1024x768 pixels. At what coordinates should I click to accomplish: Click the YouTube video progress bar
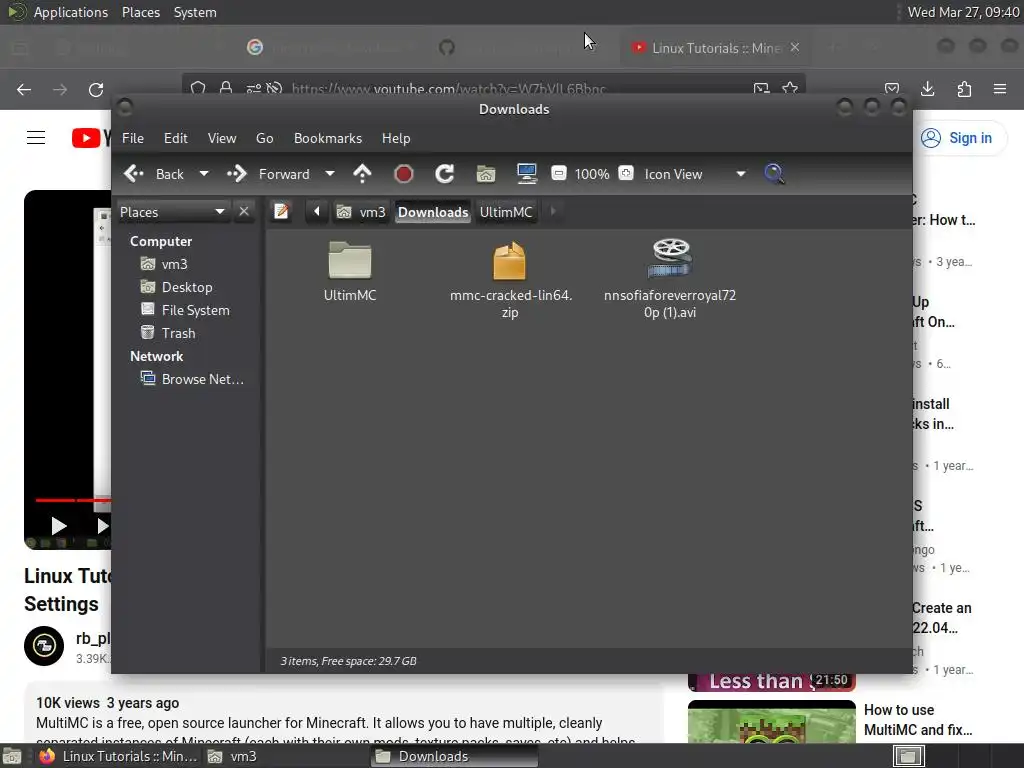click(x=73, y=500)
